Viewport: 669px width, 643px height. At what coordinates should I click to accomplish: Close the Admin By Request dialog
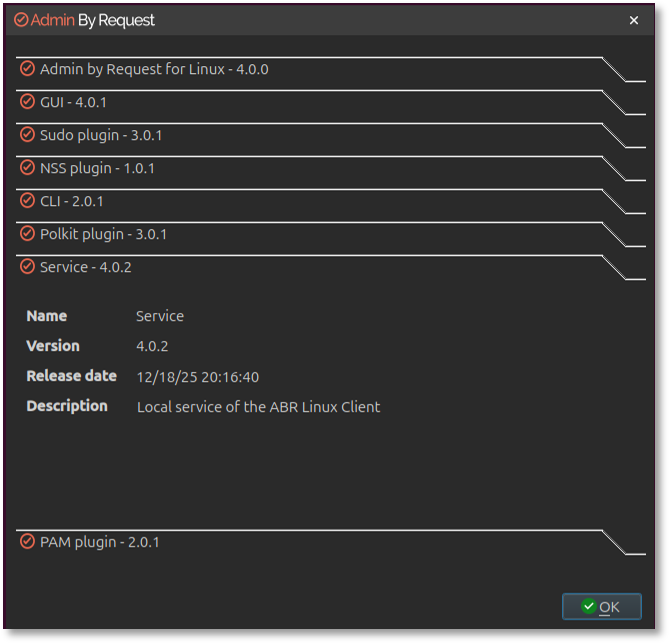click(x=634, y=20)
